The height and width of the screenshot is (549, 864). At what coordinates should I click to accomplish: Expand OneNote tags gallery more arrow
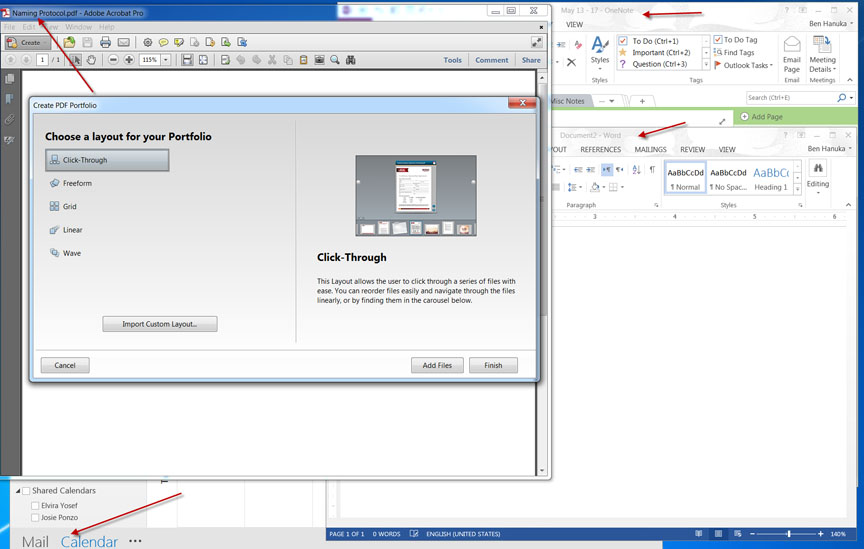[706, 64]
